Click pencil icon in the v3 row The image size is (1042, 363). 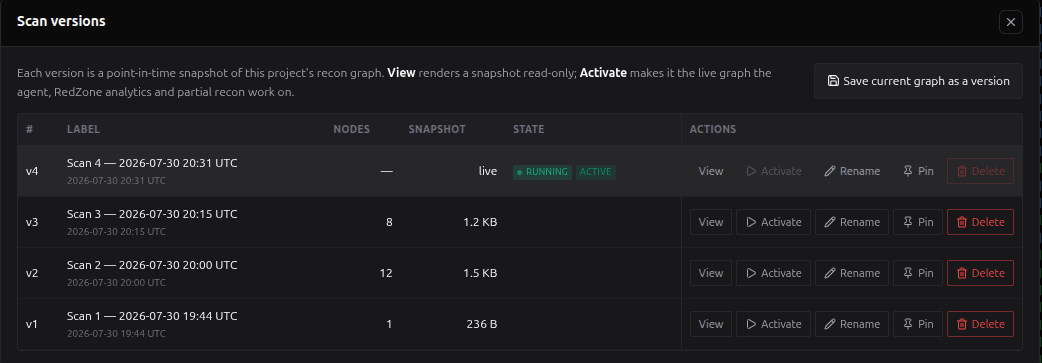point(829,222)
